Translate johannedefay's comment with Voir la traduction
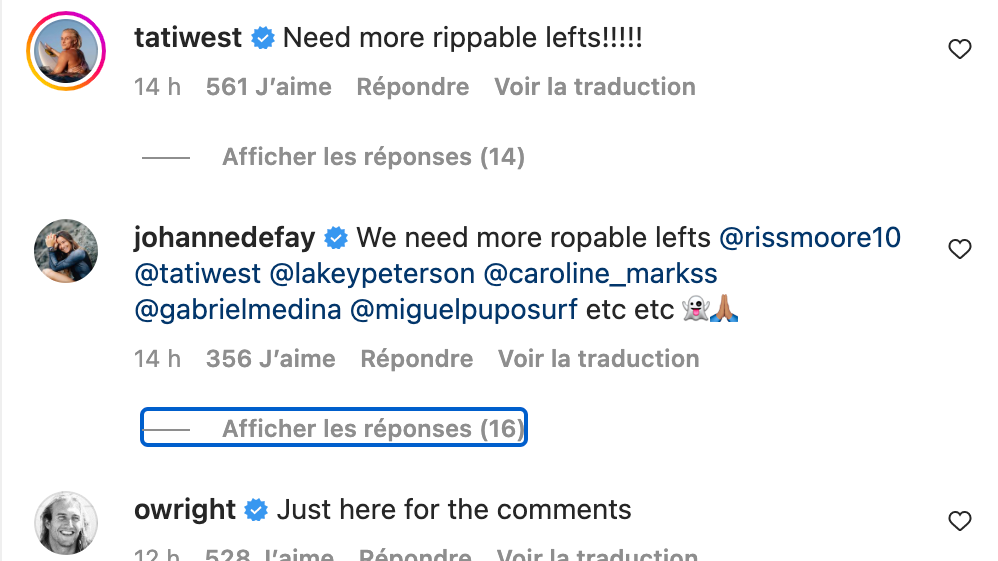The image size is (998, 561). (x=598, y=359)
